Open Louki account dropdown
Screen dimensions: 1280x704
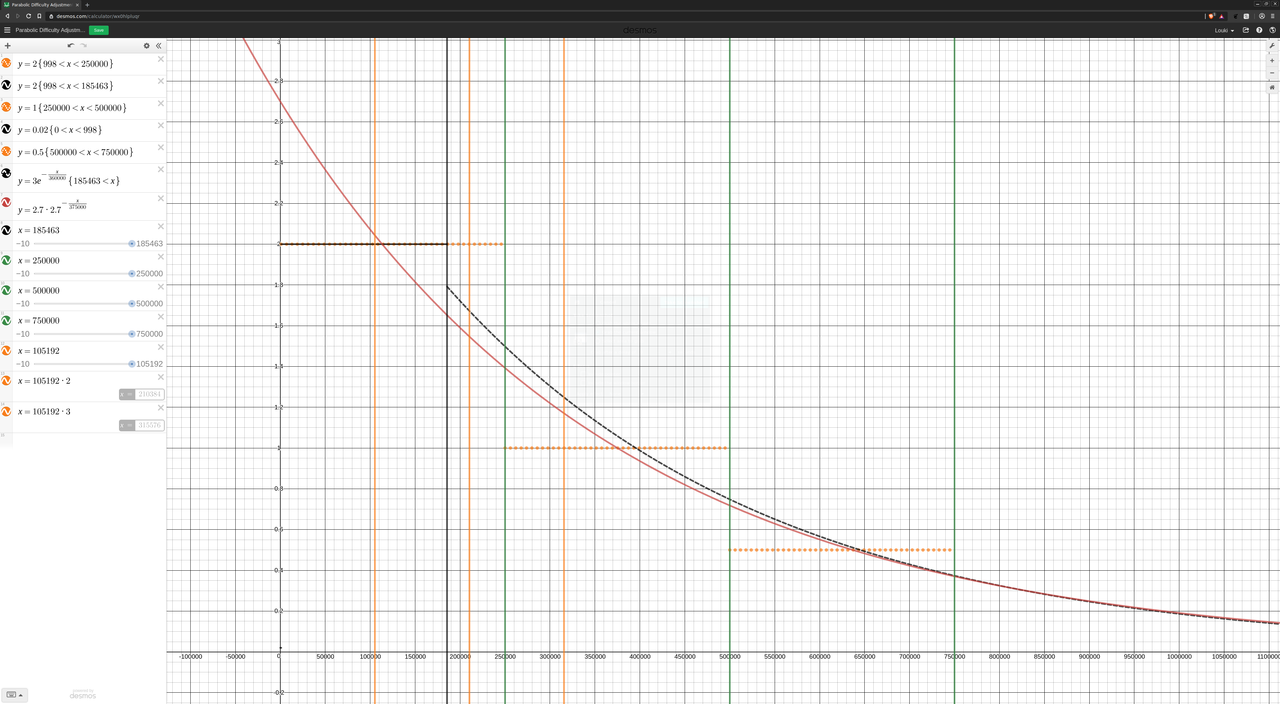coord(1225,30)
